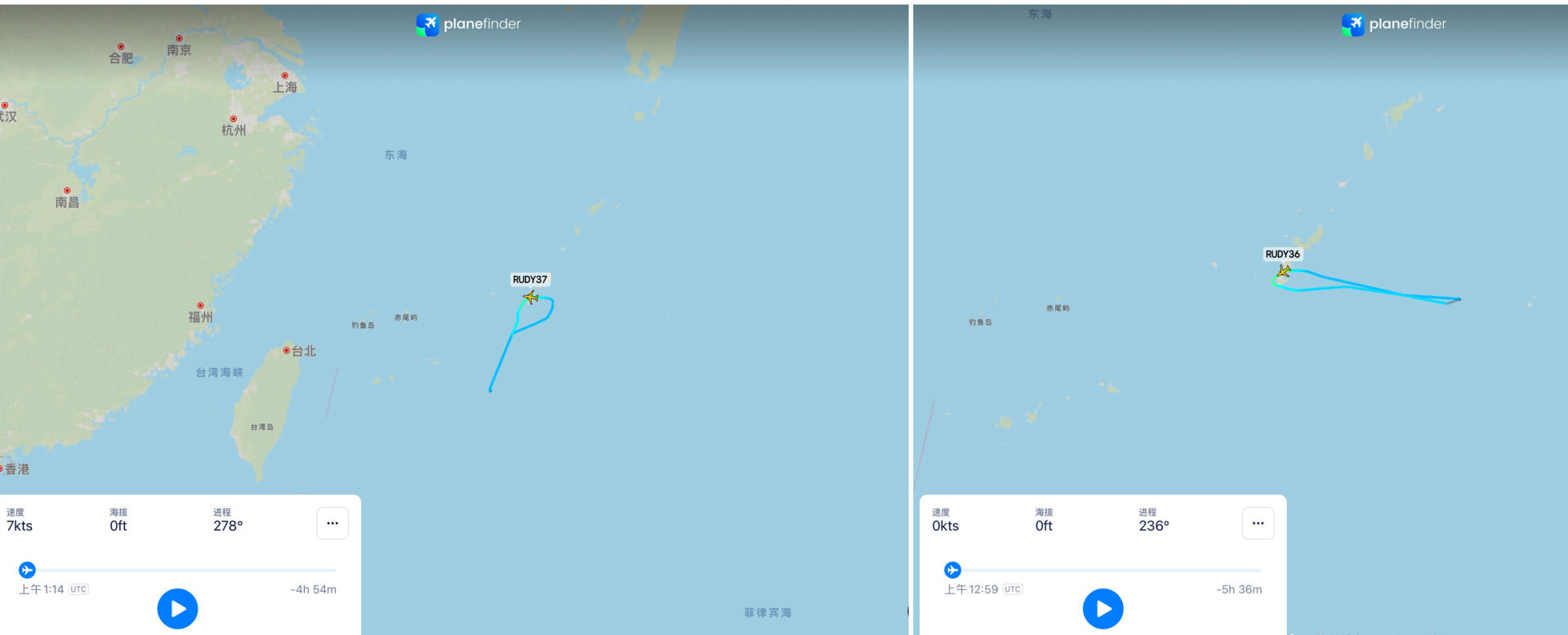Play the RUDY36 flight playback
Image resolution: width=1568 pixels, height=635 pixels.
click(x=1102, y=609)
